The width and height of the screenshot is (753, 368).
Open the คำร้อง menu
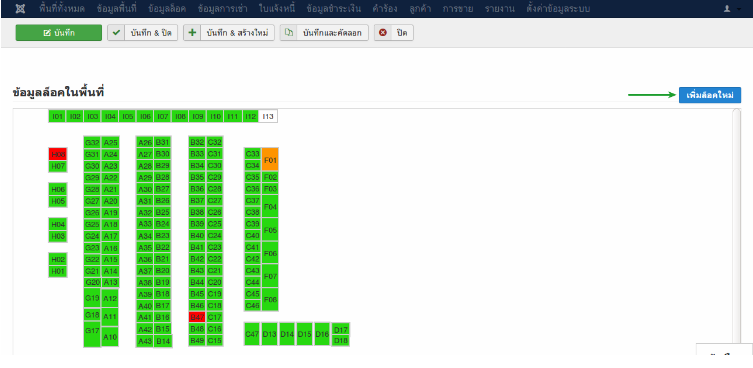[385, 9]
